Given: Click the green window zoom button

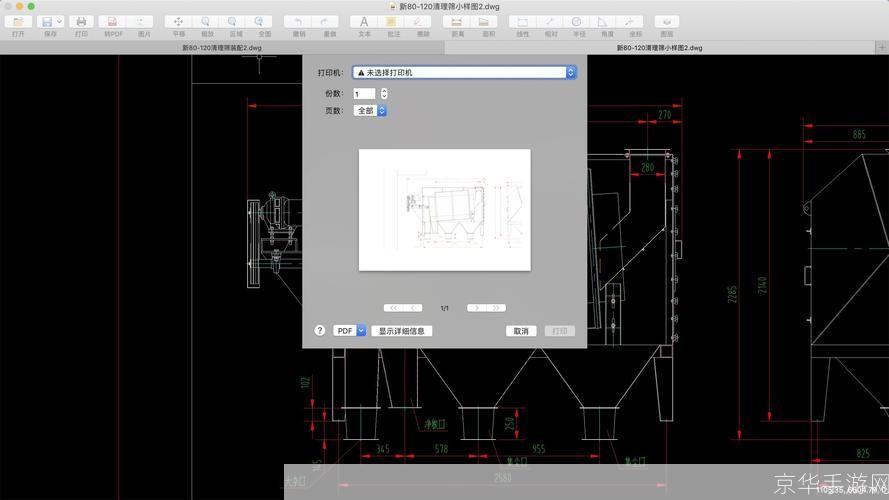Looking at the screenshot, I should (31, 6).
